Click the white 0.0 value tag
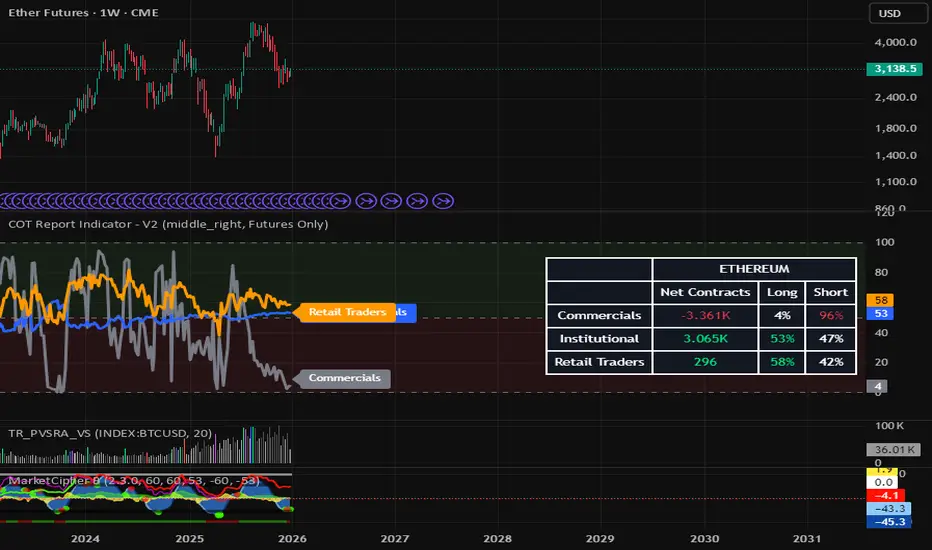This screenshot has width=932, height=550. [883, 482]
